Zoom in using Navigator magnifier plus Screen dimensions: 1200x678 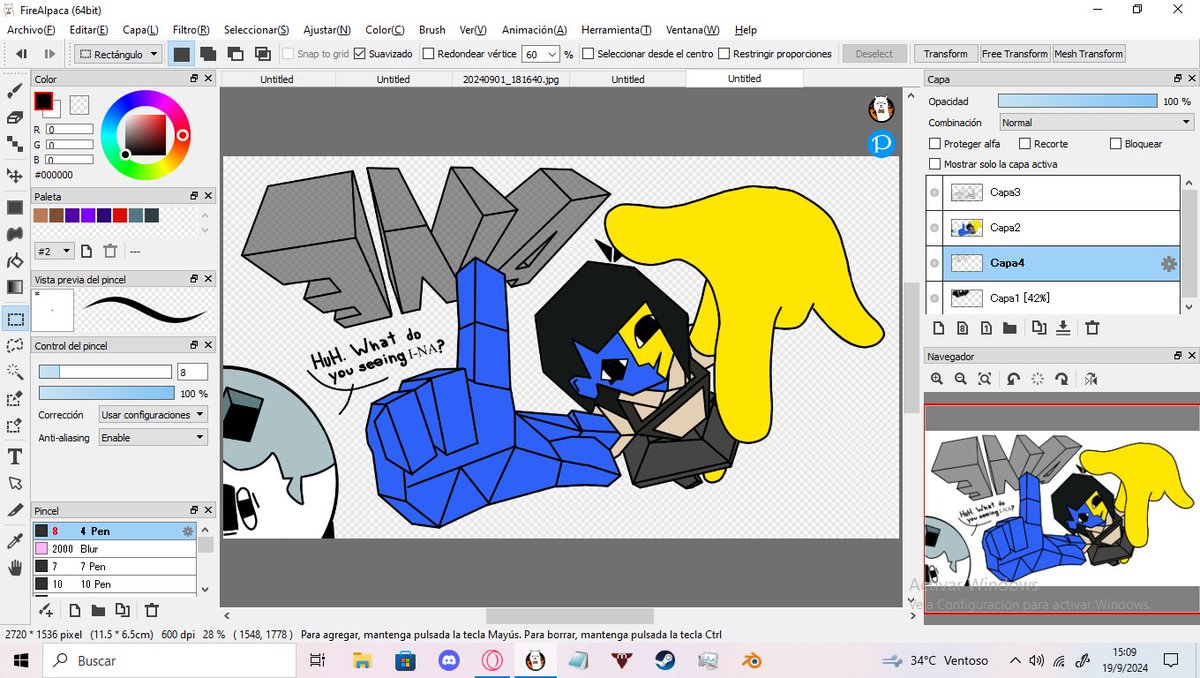tap(937, 379)
